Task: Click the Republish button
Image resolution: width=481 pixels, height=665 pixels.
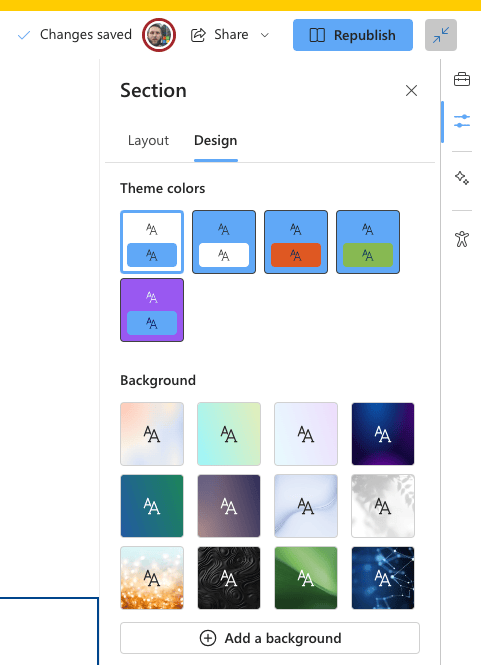Action: pos(352,35)
